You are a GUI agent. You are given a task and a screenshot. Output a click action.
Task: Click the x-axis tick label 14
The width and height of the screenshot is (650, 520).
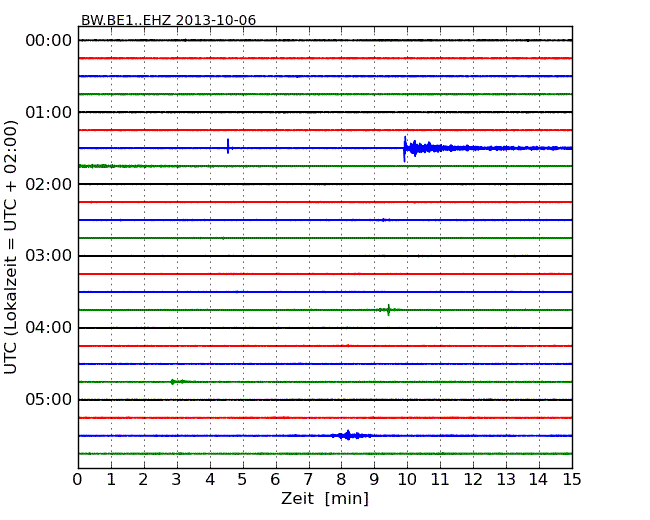click(x=538, y=480)
